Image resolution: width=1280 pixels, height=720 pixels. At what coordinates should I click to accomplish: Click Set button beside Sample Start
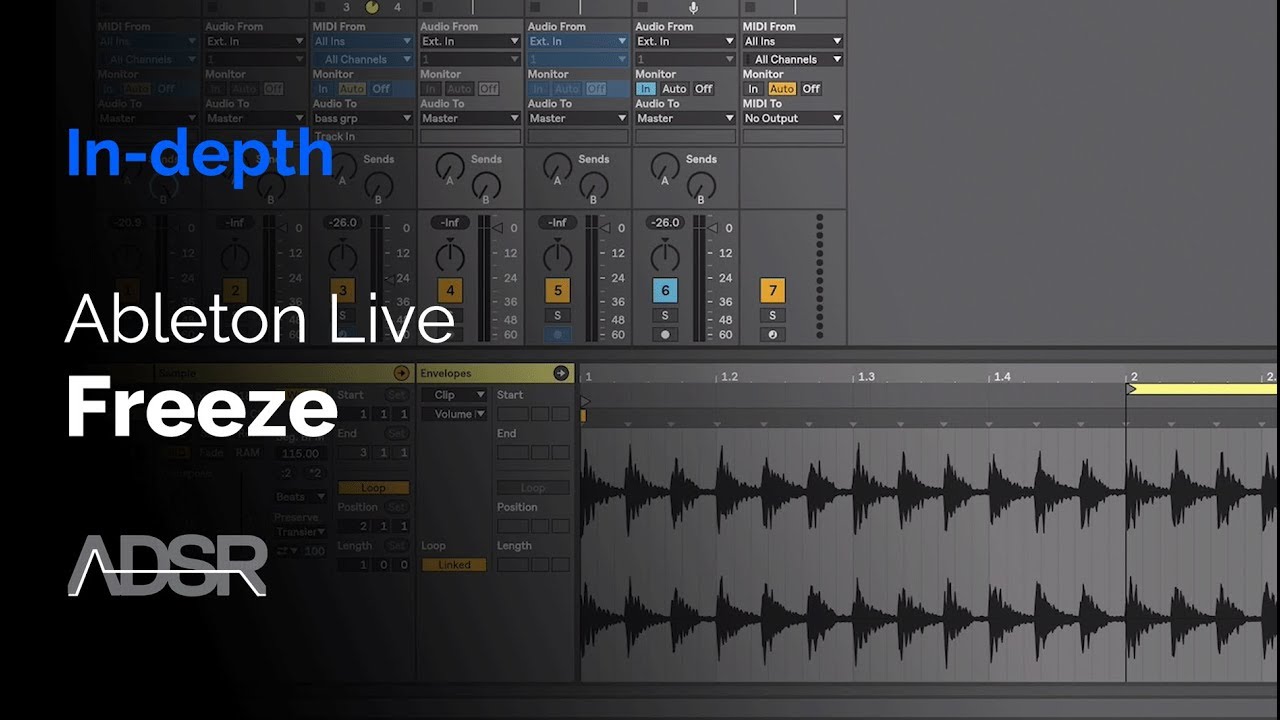point(397,395)
